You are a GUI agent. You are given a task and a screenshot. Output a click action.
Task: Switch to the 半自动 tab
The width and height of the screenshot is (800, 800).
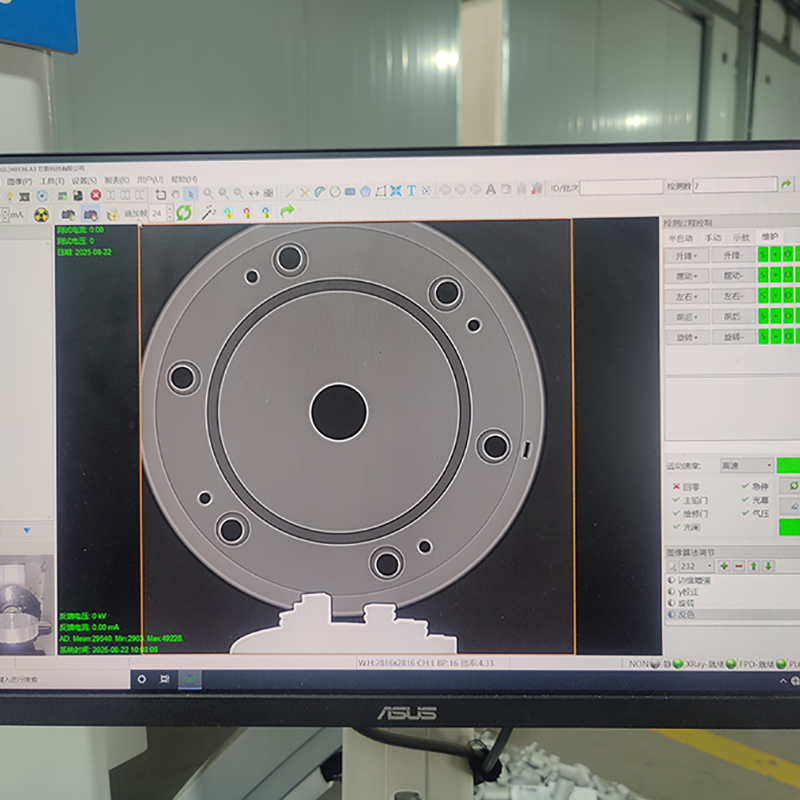pos(681,238)
